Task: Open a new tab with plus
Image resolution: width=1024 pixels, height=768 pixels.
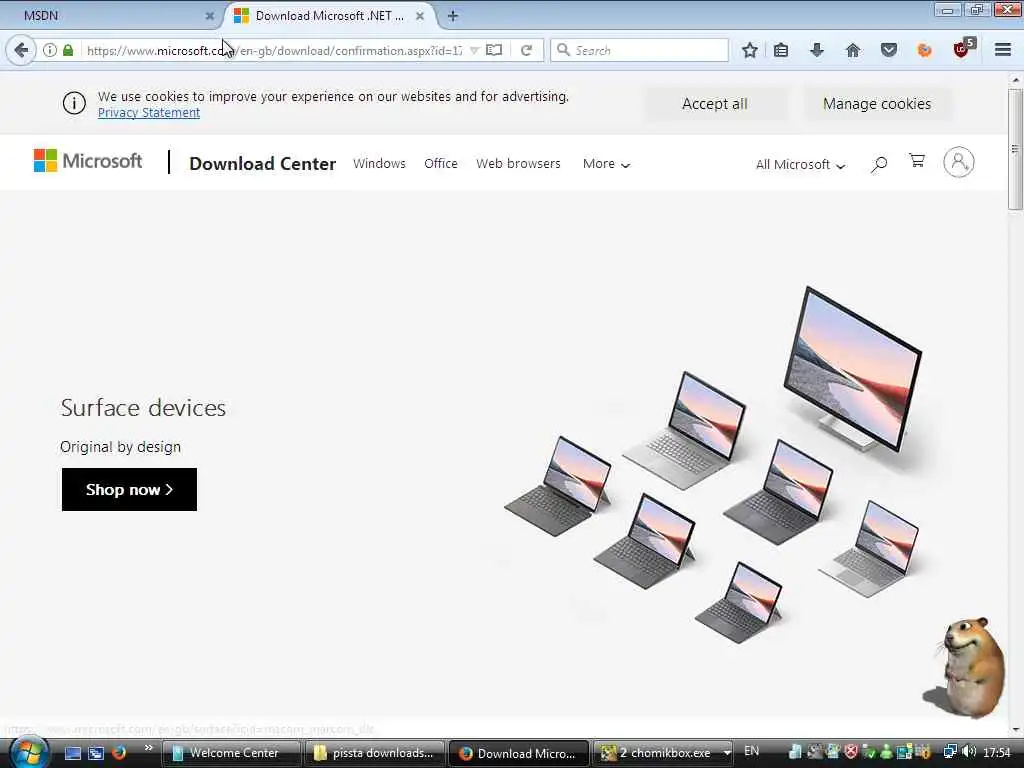Action: click(x=453, y=16)
